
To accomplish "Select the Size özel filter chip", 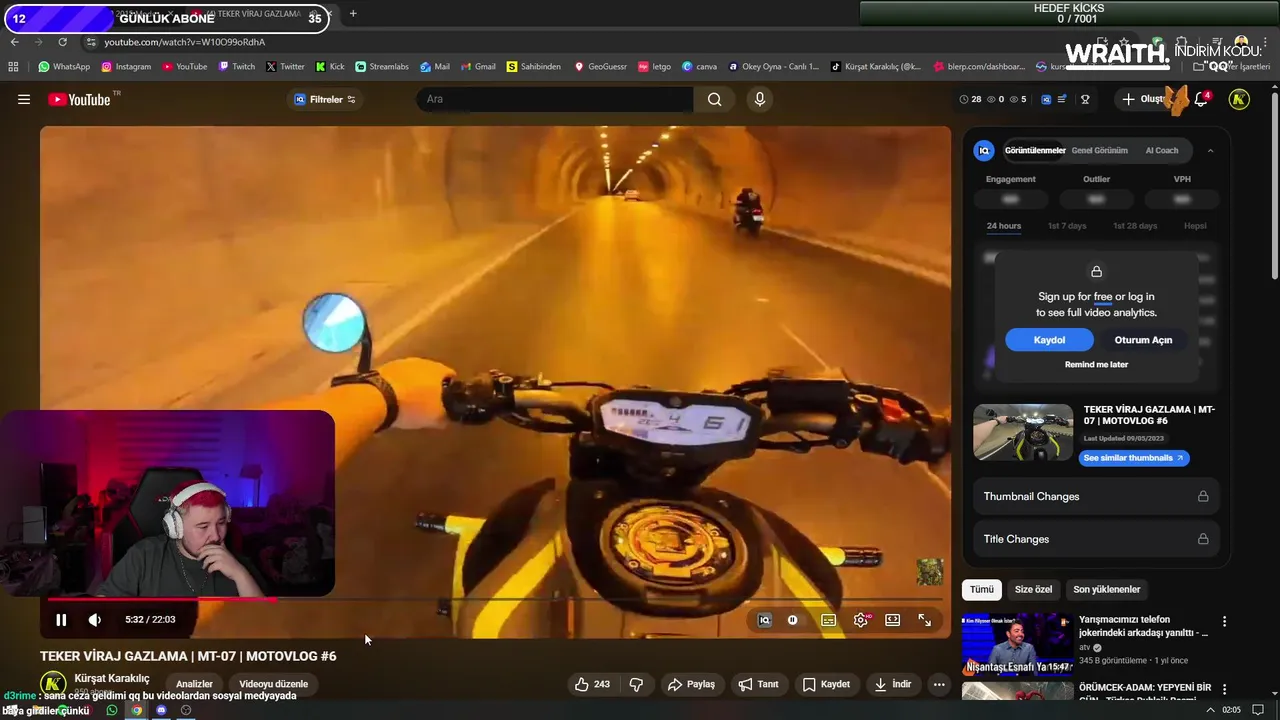I will click(x=1034, y=590).
